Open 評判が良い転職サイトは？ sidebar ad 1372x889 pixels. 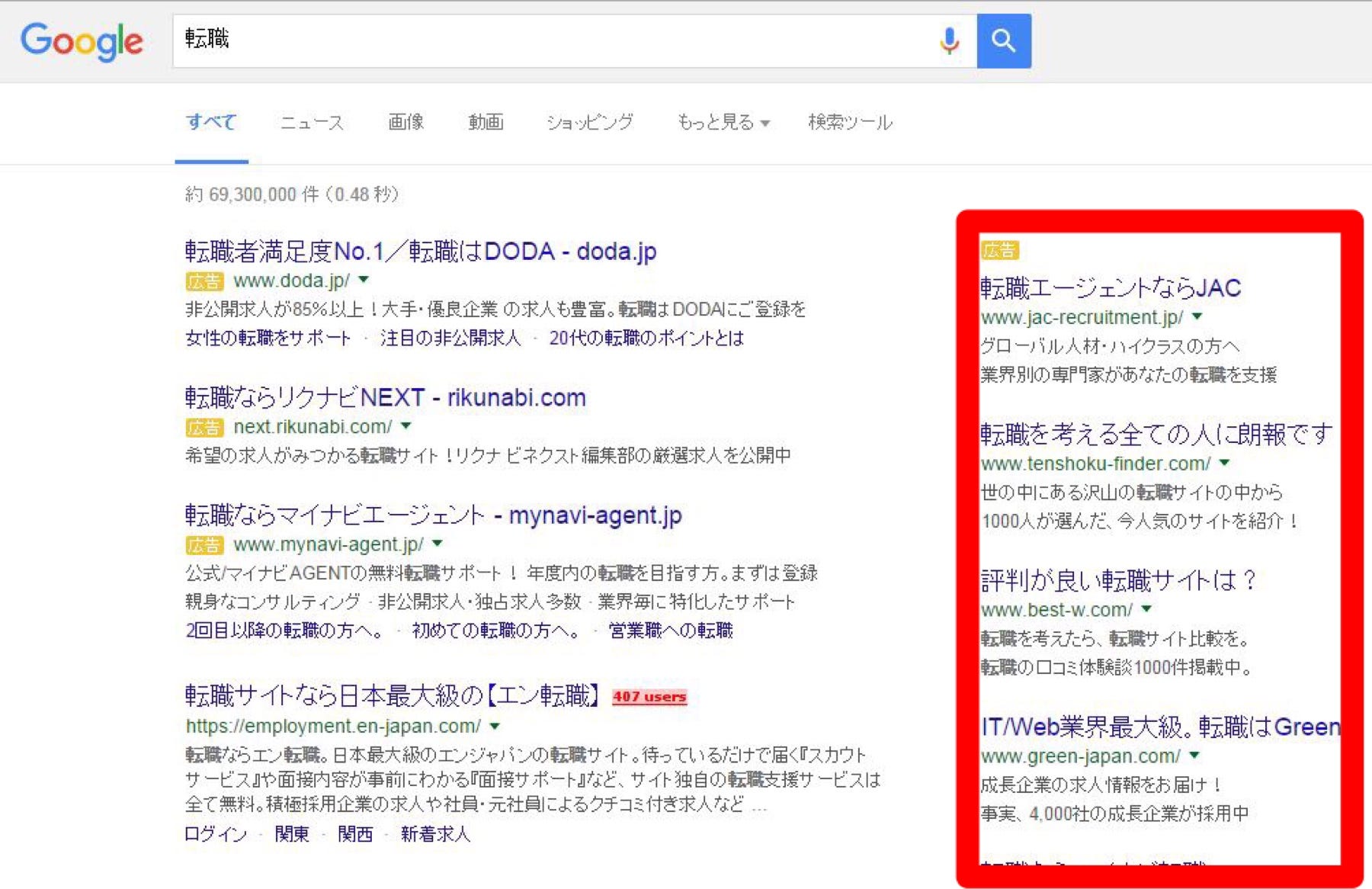pyautogui.click(x=1118, y=580)
